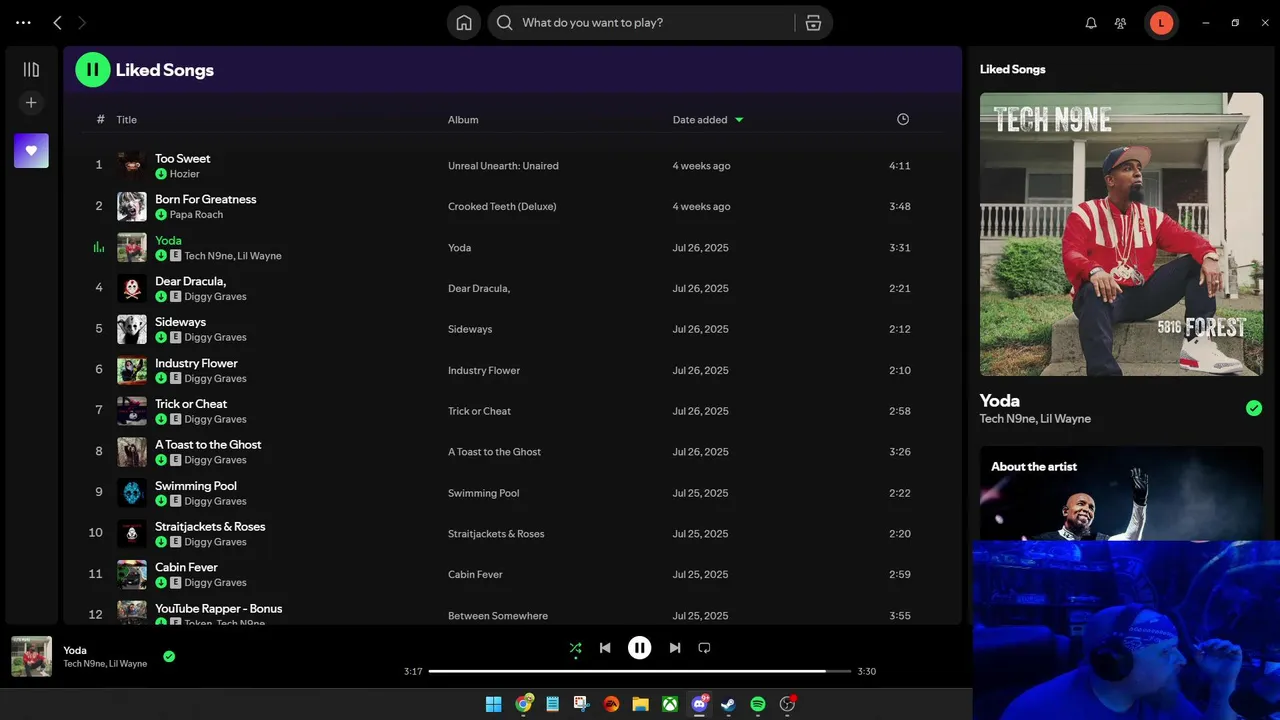Click the plus icon to create playlist
This screenshot has height=720, width=1280.
pos(31,102)
